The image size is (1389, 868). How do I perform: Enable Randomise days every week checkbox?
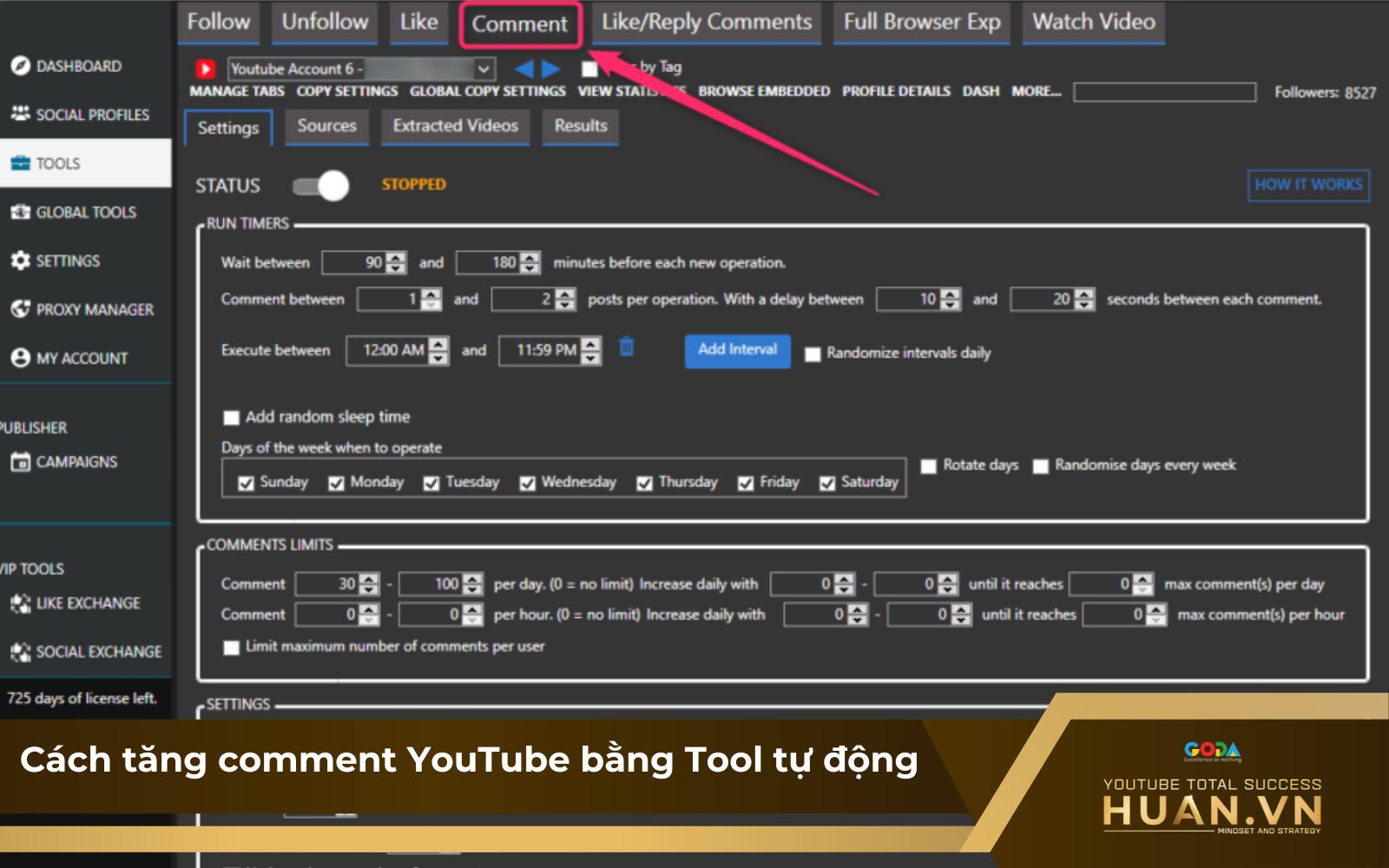[x=1040, y=466]
